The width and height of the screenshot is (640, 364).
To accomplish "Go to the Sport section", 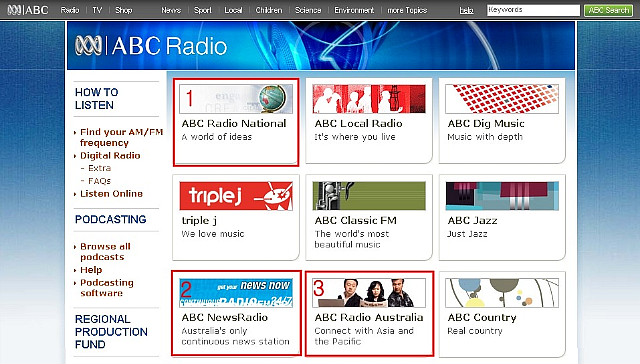I will click(x=202, y=10).
